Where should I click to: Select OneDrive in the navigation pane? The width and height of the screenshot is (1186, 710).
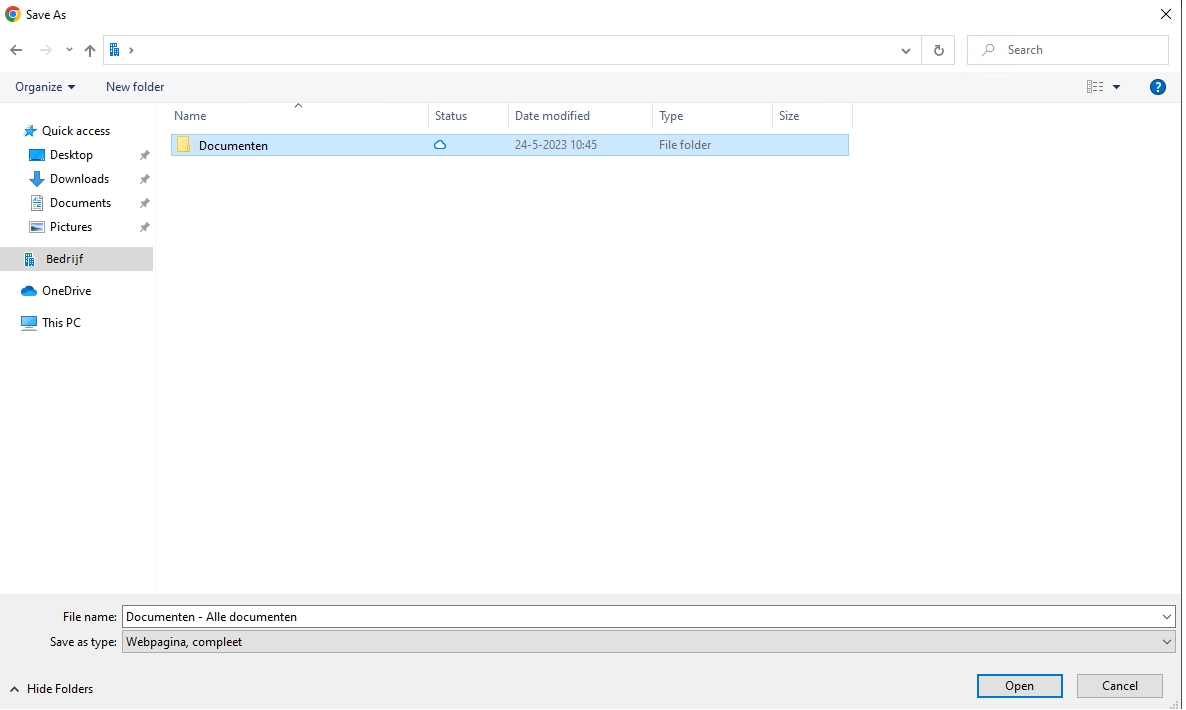coord(66,291)
